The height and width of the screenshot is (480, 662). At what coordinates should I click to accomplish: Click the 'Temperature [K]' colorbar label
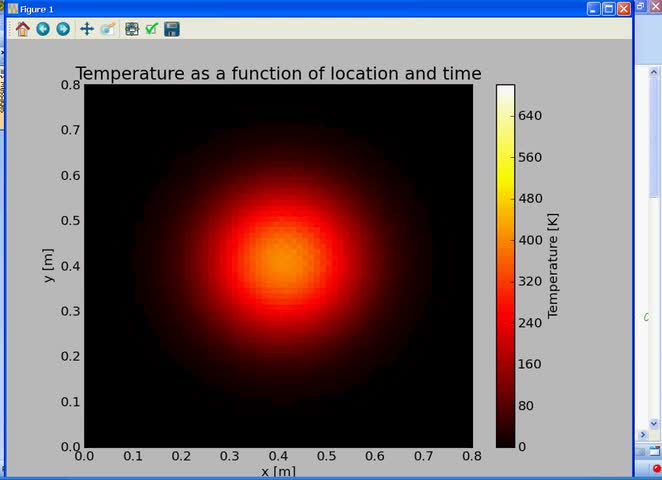click(553, 266)
